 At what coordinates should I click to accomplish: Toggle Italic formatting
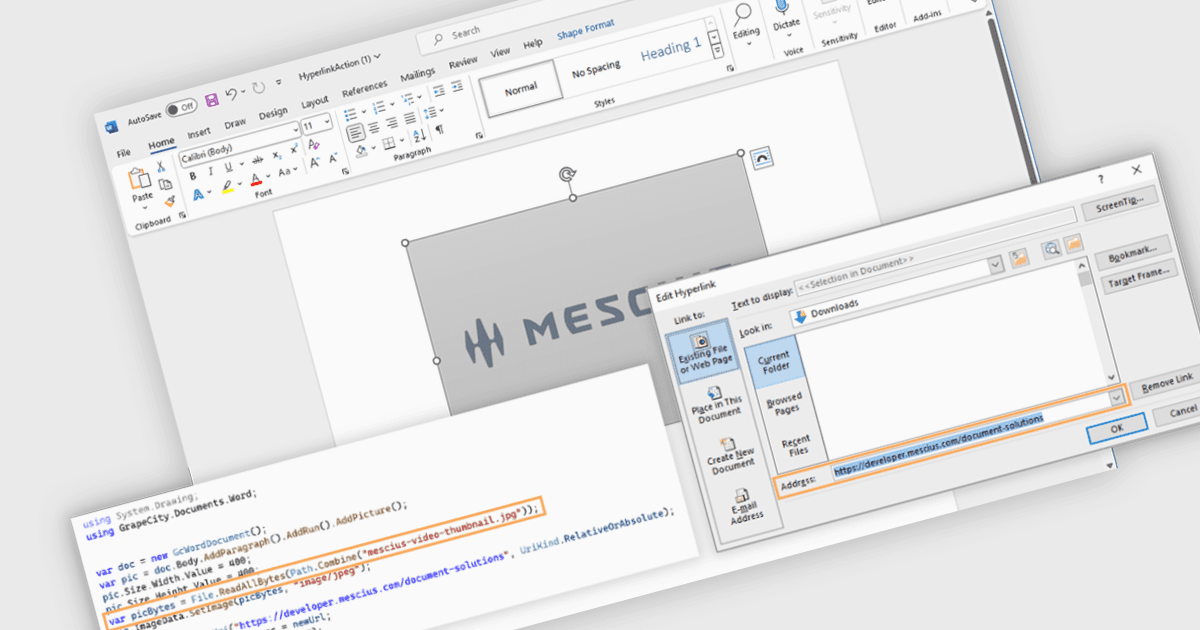coord(211,172)
